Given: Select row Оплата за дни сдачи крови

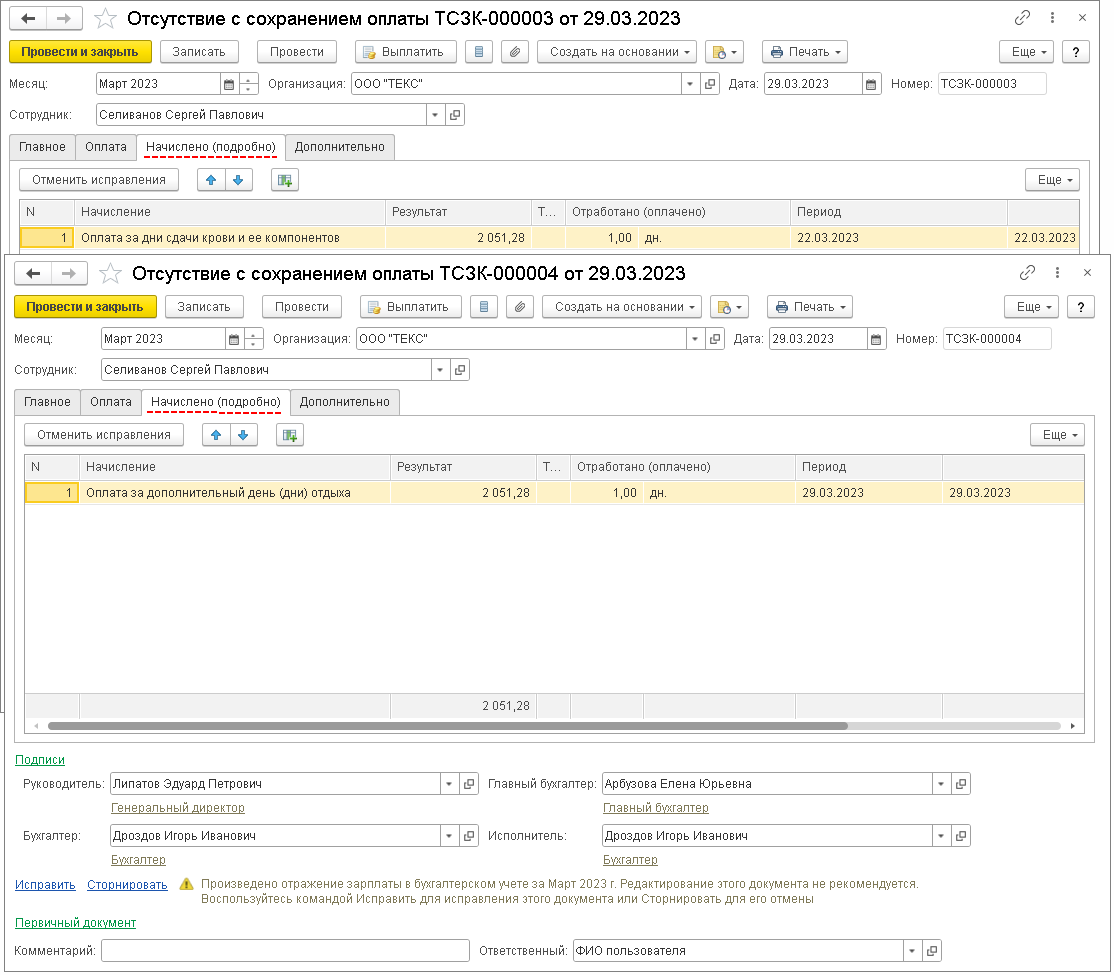Looking at the screenshot, I should (x=549, y=237).
